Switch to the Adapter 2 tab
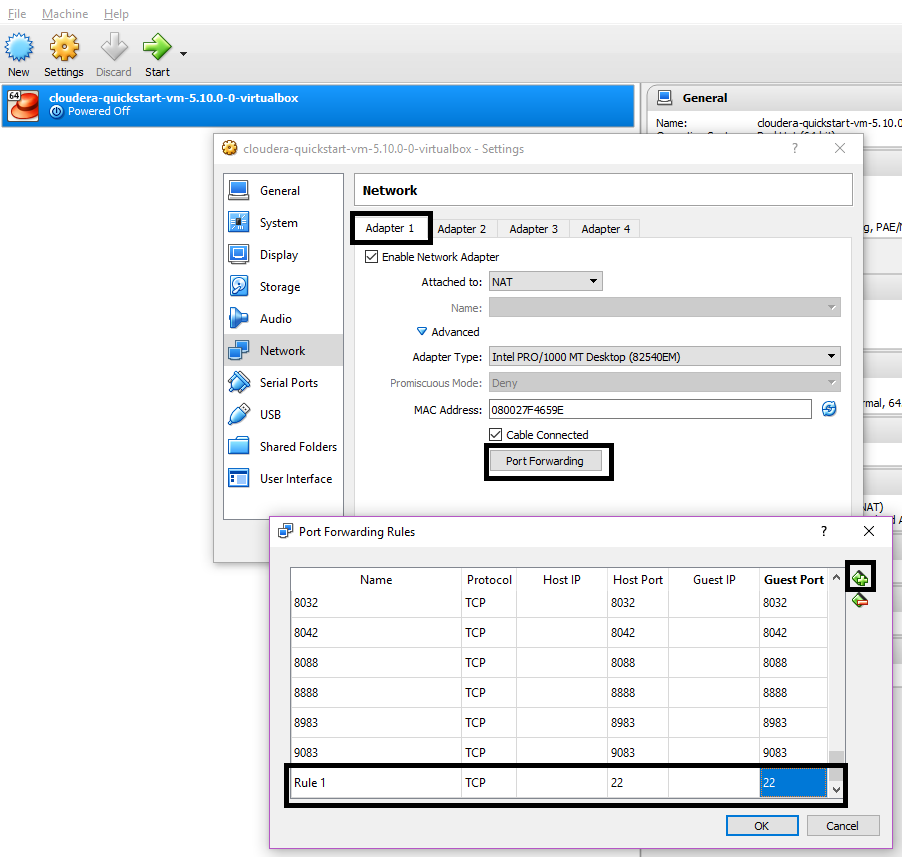The width and height of the screenshot is (902, 857). point(462,229)
